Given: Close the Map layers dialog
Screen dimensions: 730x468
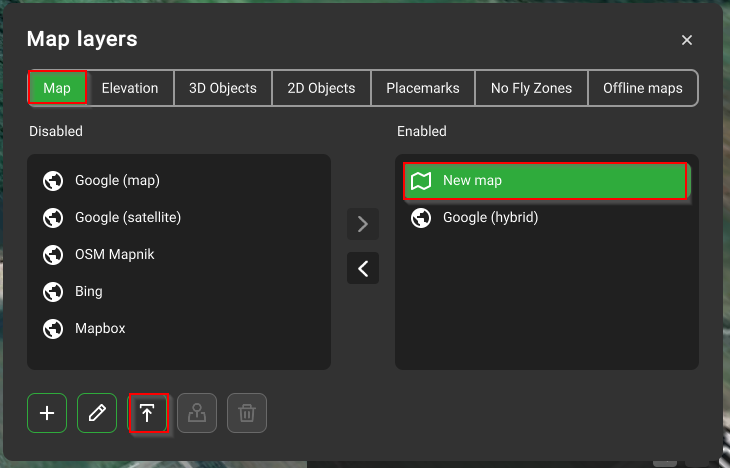Looking at the screenshot, I should (687, 40).
